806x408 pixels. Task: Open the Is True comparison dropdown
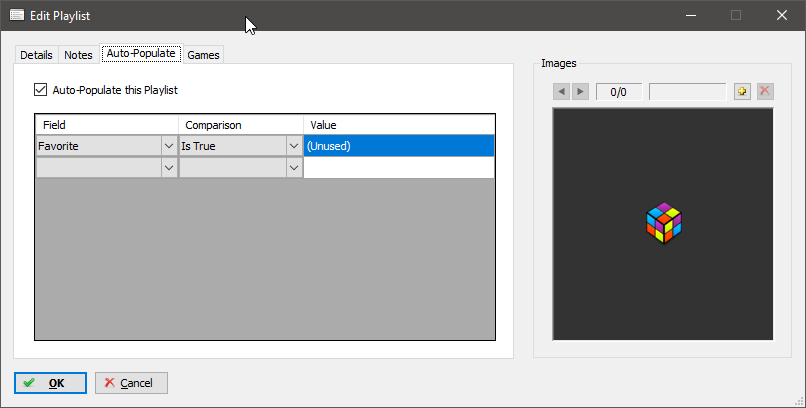pos(294,146)
